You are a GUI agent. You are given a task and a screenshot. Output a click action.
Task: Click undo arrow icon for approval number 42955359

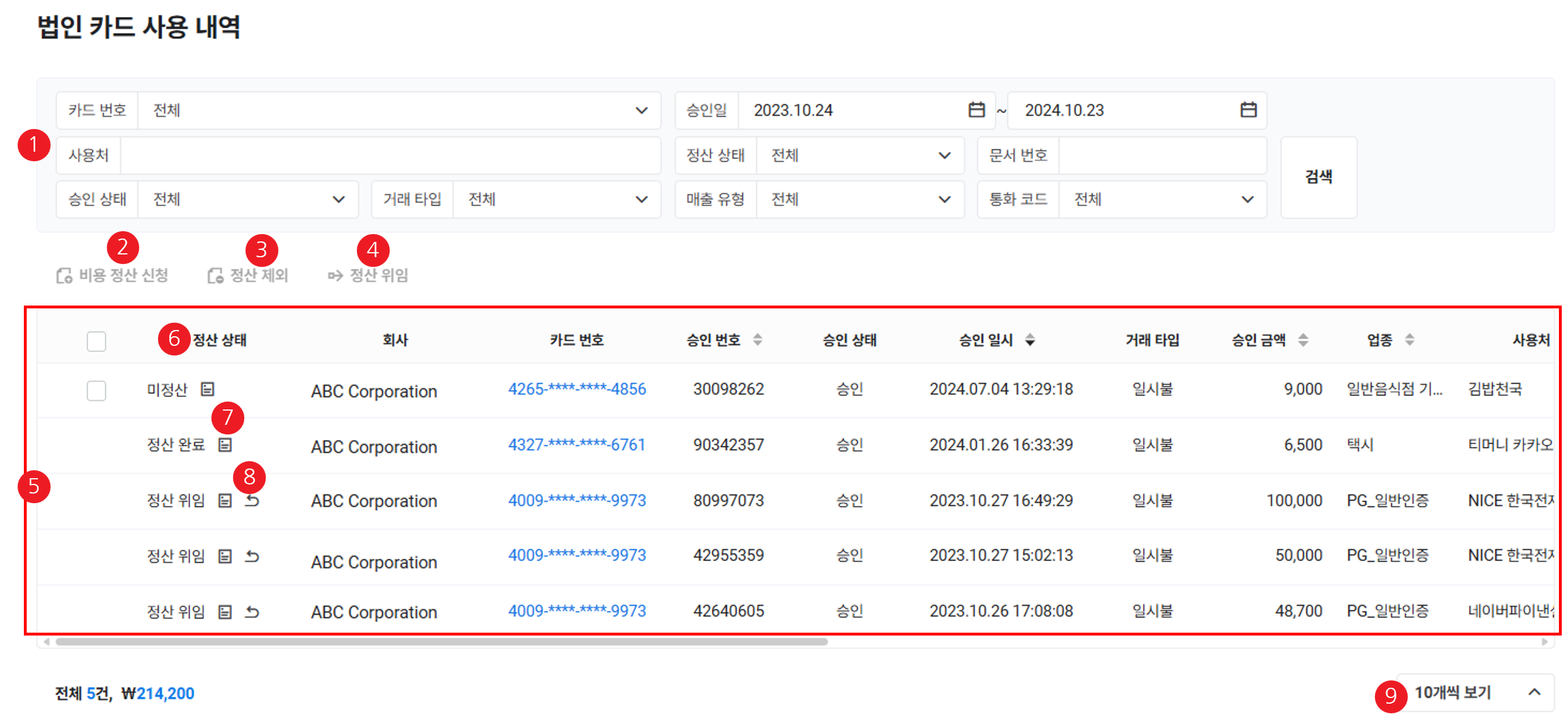pyautogui.click(x=252, y=556)
